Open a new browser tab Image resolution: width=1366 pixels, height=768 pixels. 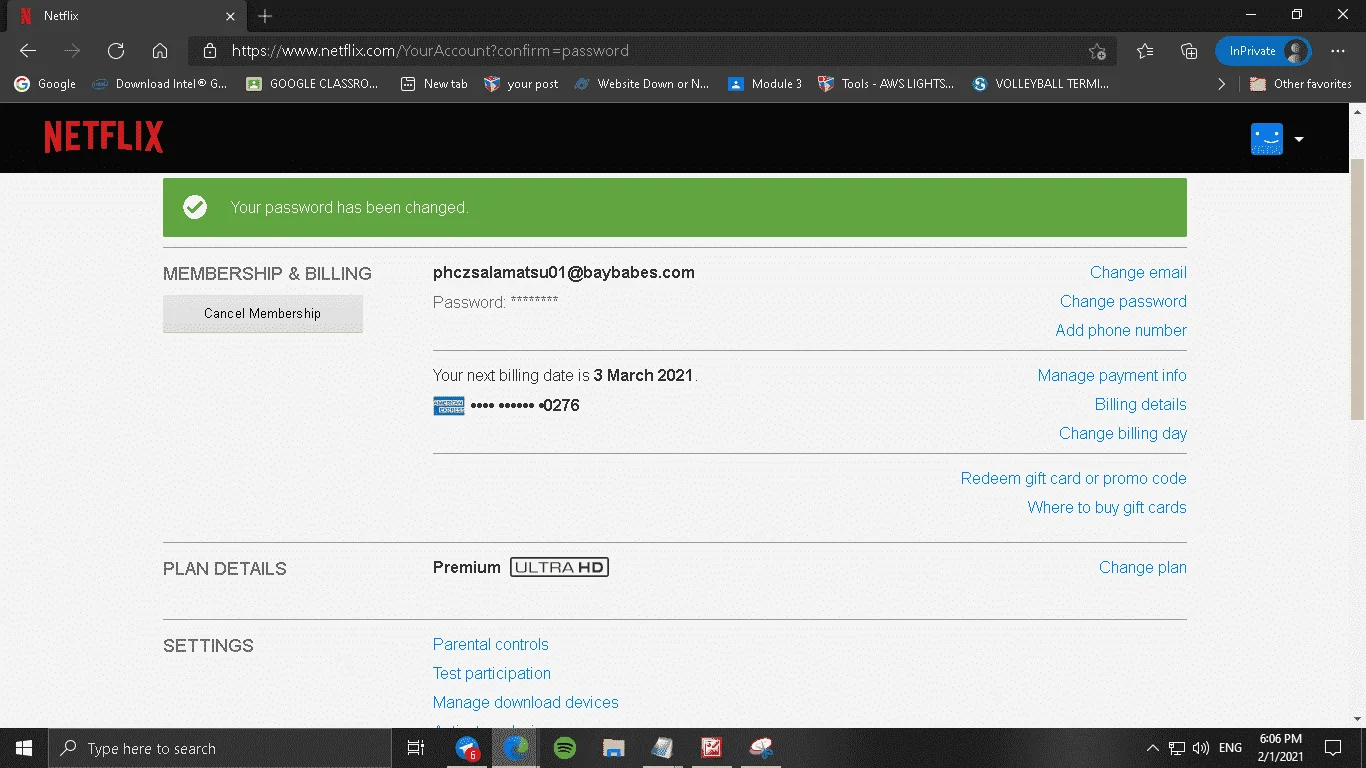tap(265, 16)
